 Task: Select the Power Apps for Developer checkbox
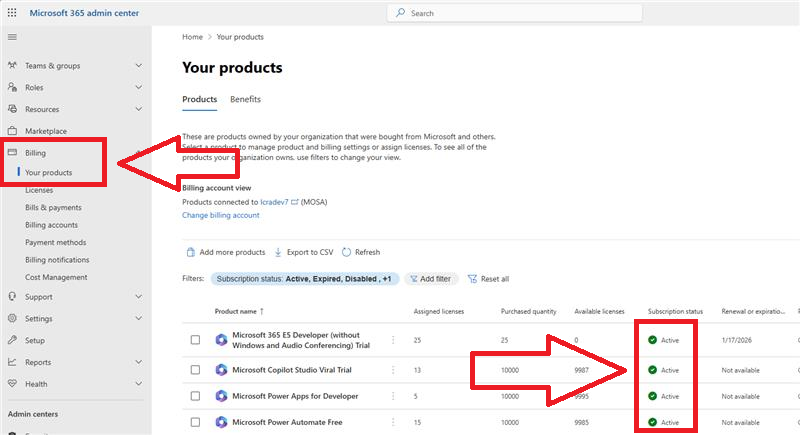[x=195, y=396]
